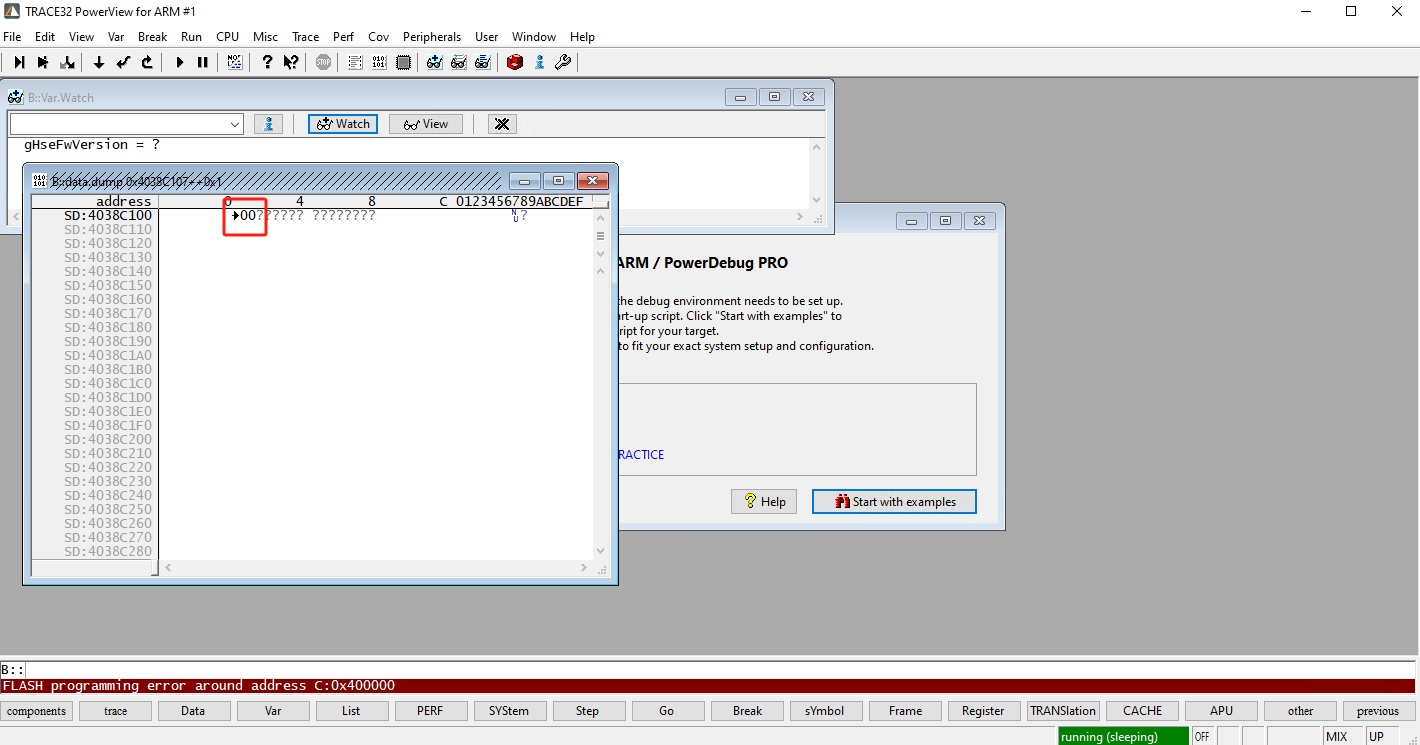Click the components softkey button
Screen dimensions: 1420x745
(37, 711)
